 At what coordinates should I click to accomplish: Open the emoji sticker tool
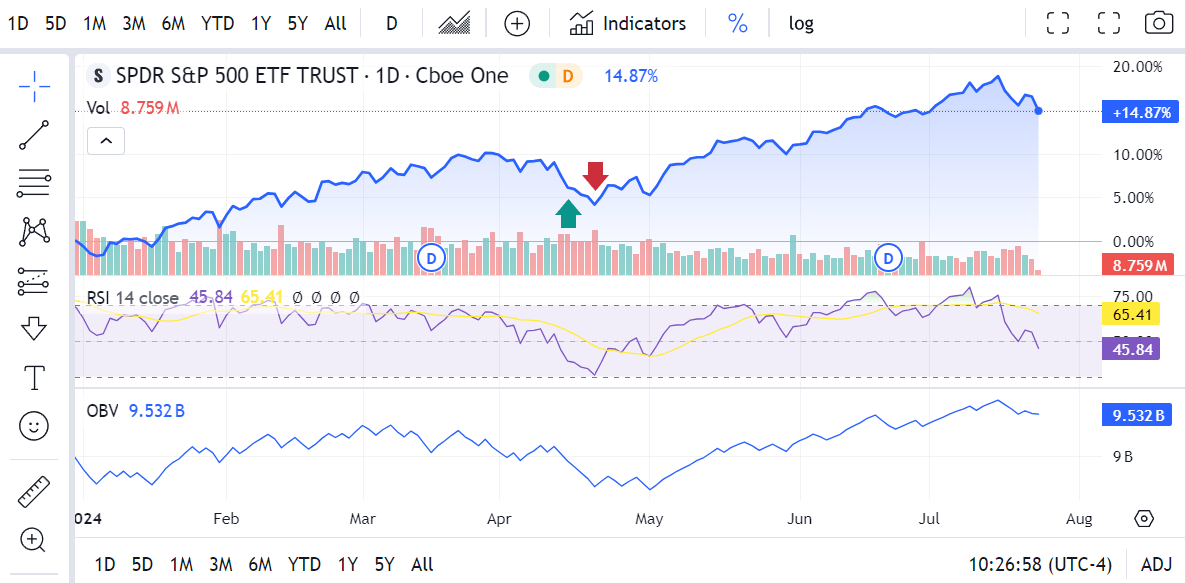34,426
